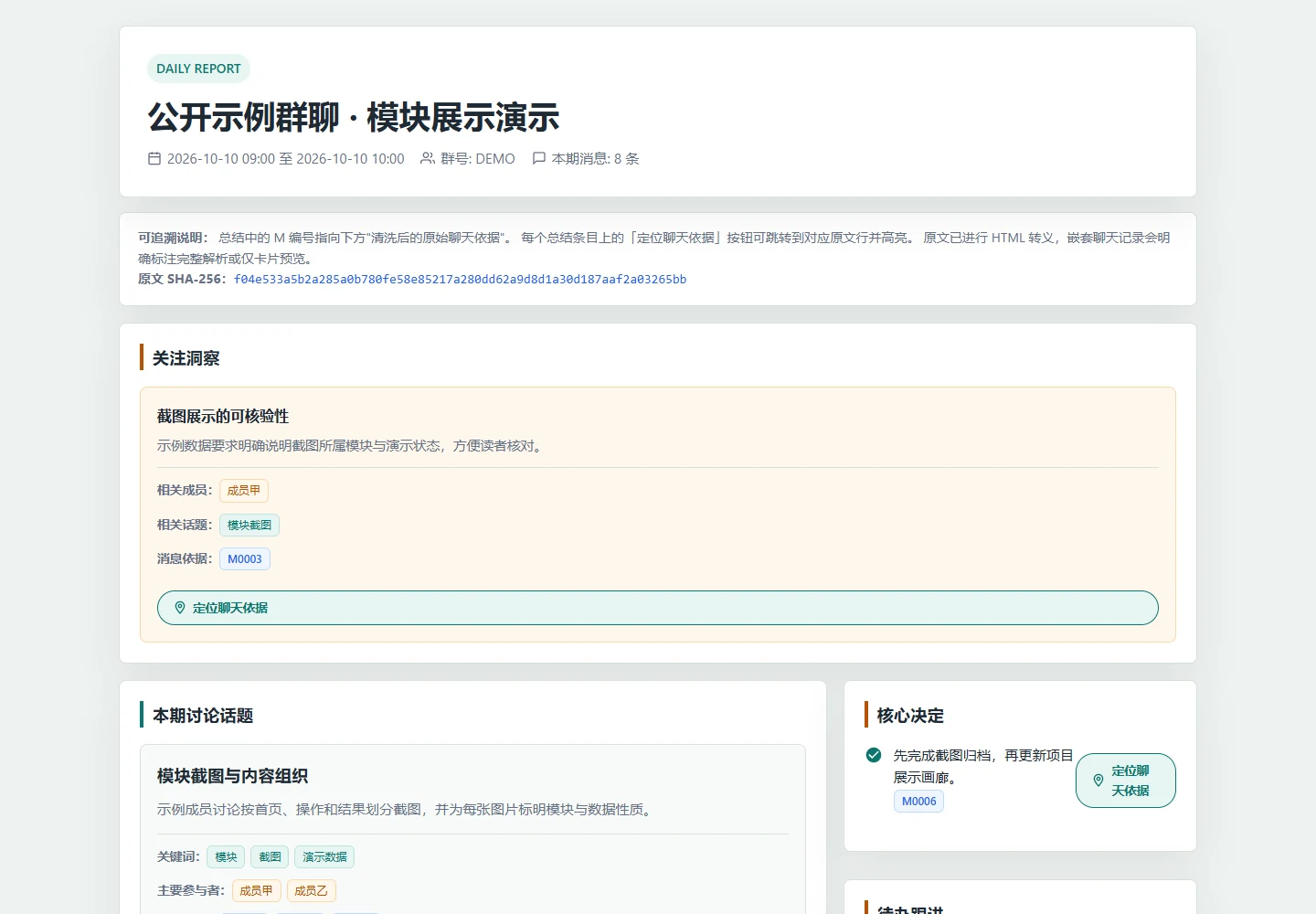
Task: Click the 群号: DEMO text
Action: coord(478,159)
